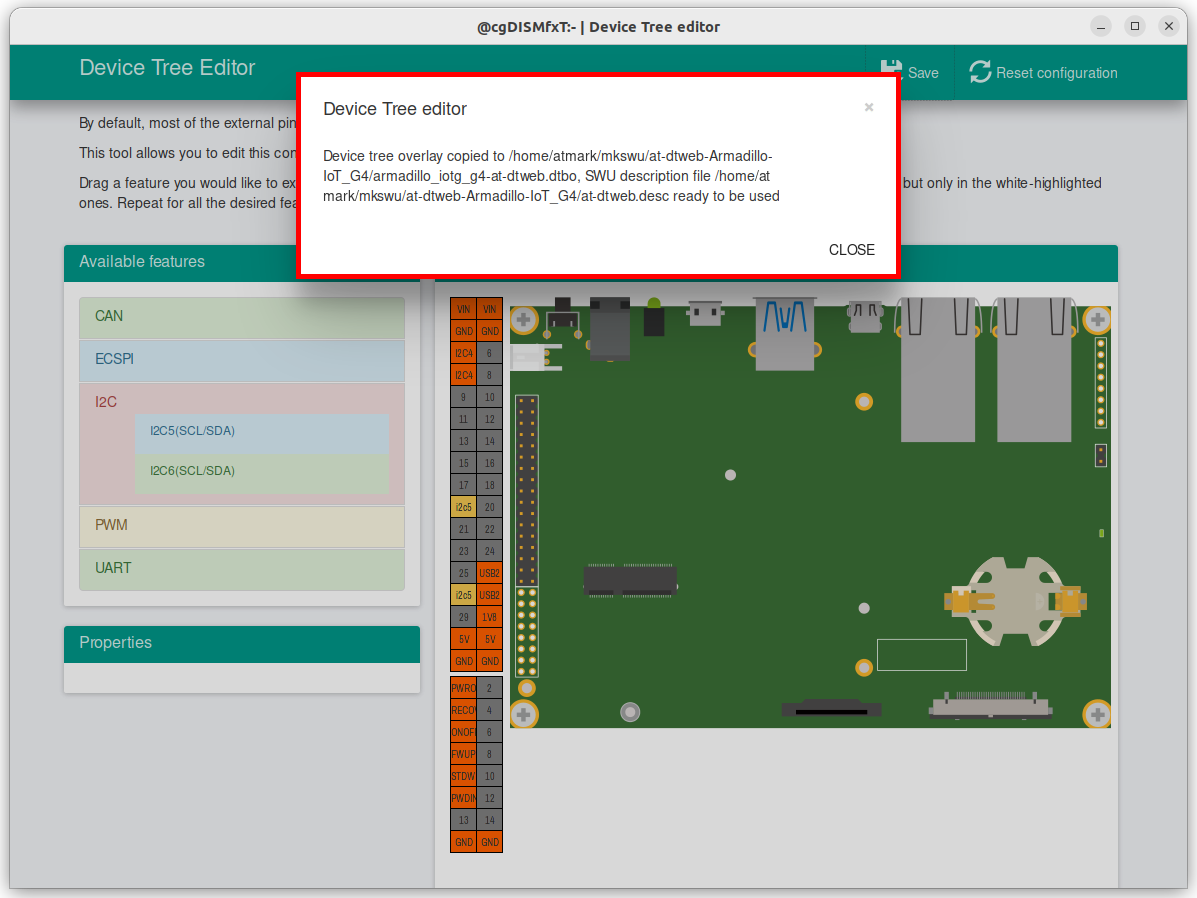Click the coin battery holder on board
The height and width of the screenshot is (898, 1197).
pos(1012,600)
